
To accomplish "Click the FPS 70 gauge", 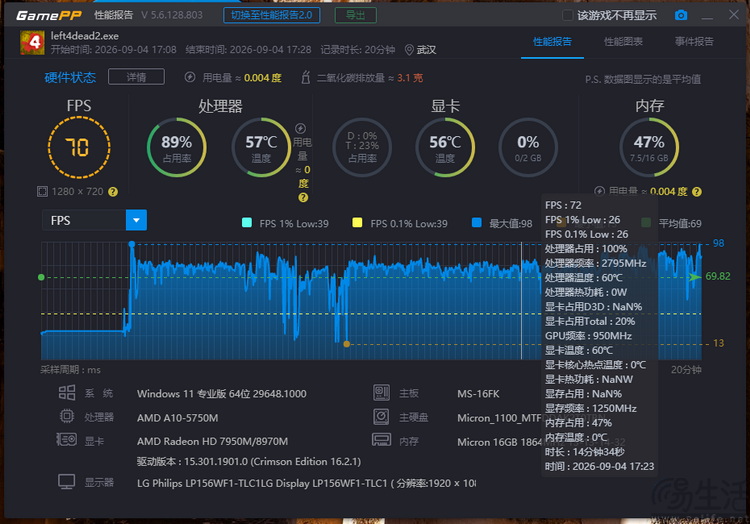I will tap(79, 147).
